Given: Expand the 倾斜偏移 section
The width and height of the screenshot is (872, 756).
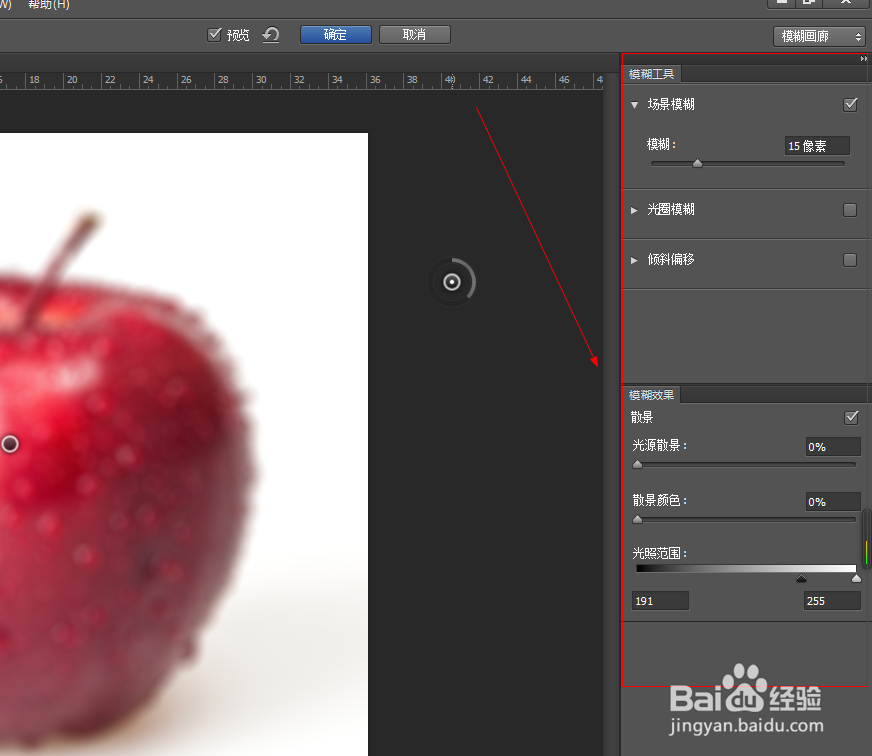Looking at the screenshot, I should pos(634,260).
